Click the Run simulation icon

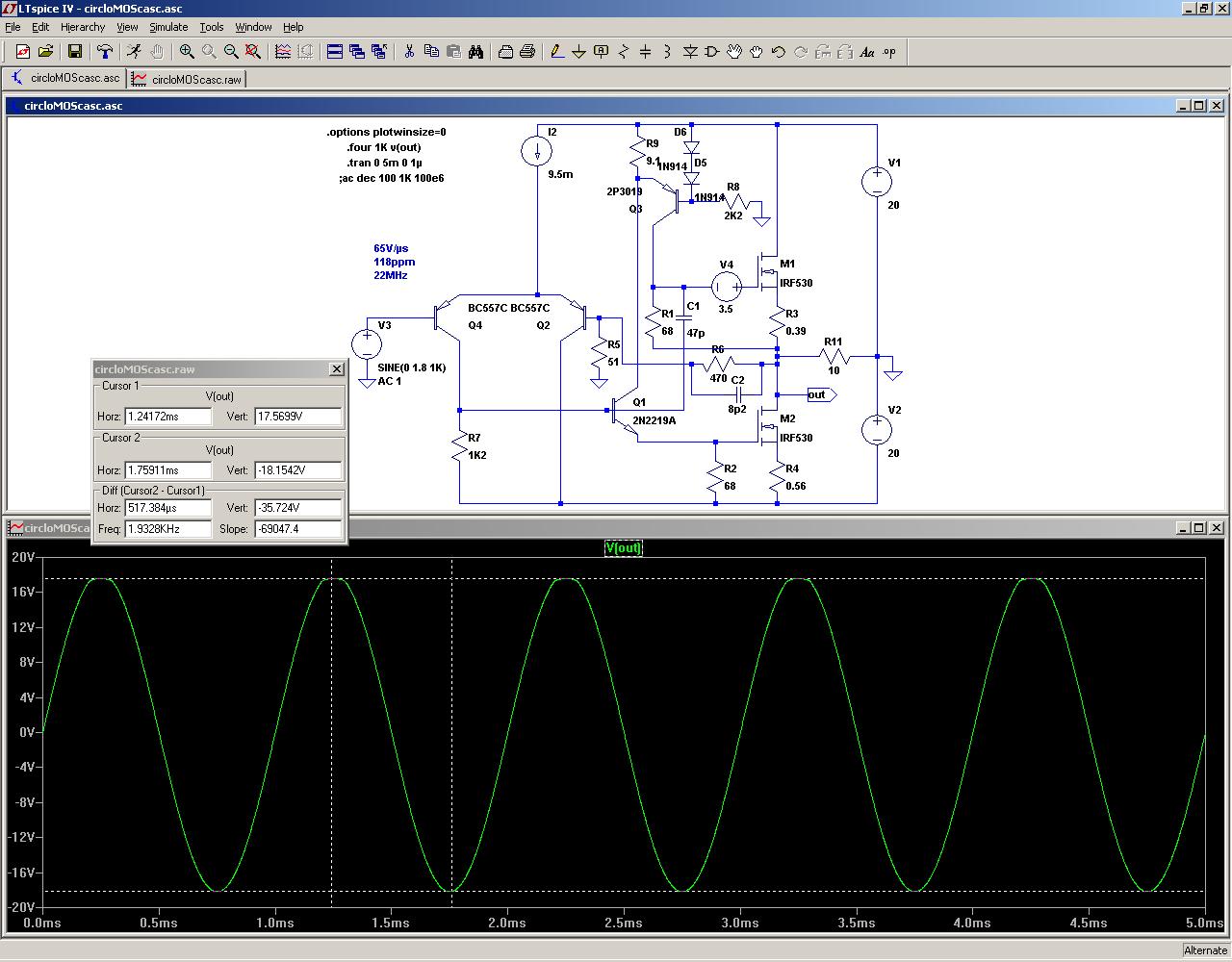click(x=134, y=52)
